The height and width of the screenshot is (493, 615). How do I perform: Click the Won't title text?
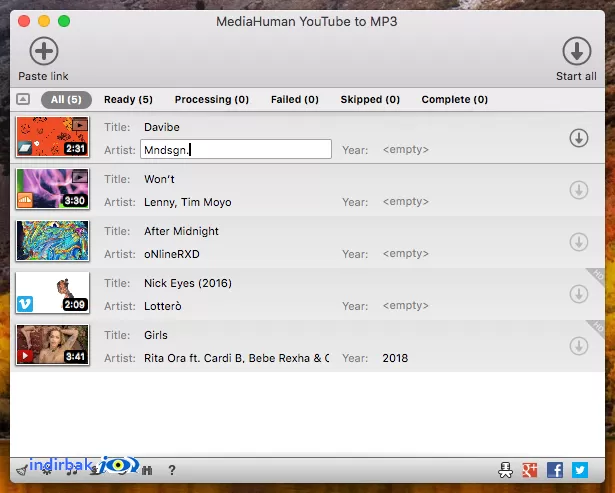click(159, 179)
